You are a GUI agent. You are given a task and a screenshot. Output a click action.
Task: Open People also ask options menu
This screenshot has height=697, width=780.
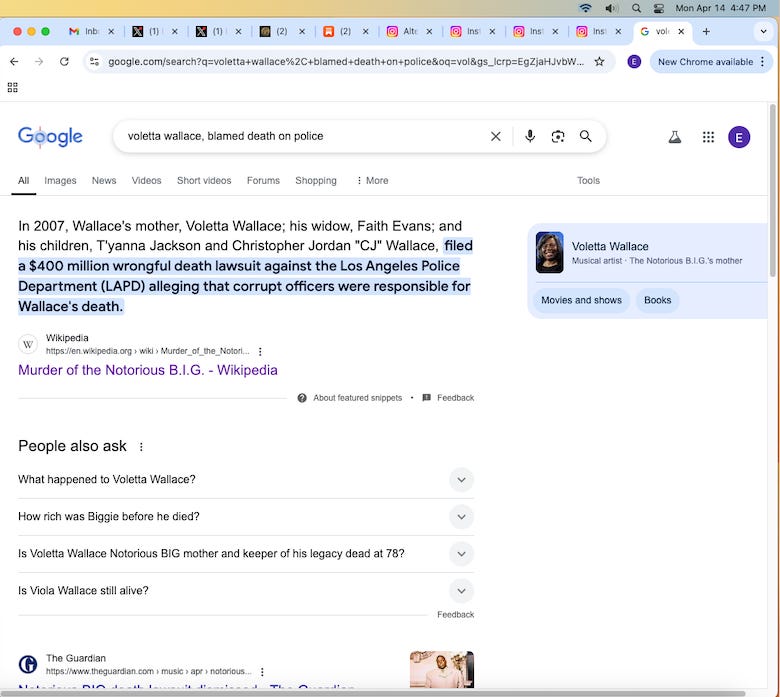141,447
